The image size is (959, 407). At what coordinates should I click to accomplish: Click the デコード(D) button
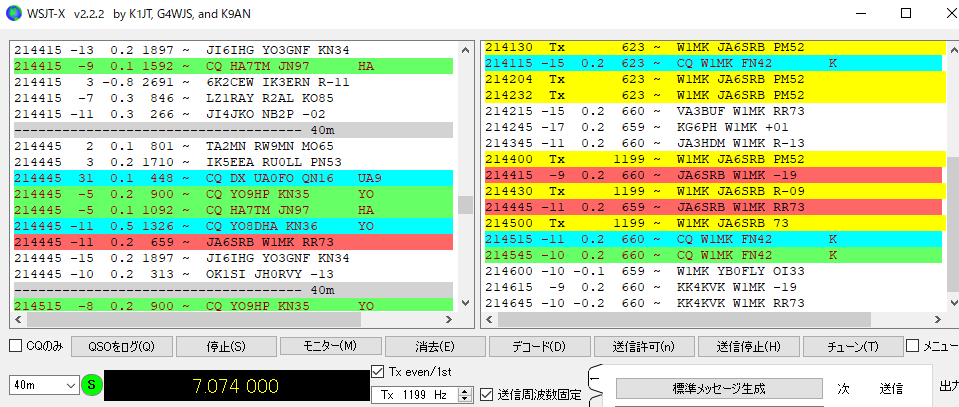pyautogui.click(x=539, y=346)
